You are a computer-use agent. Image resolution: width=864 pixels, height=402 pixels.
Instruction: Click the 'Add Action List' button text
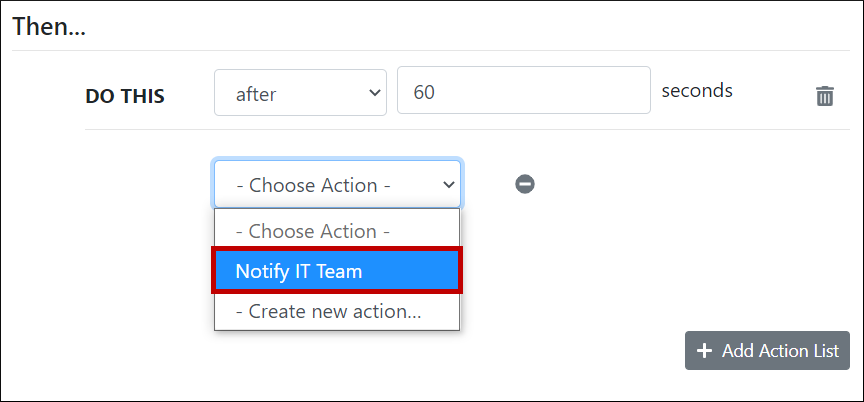(780, 351)
